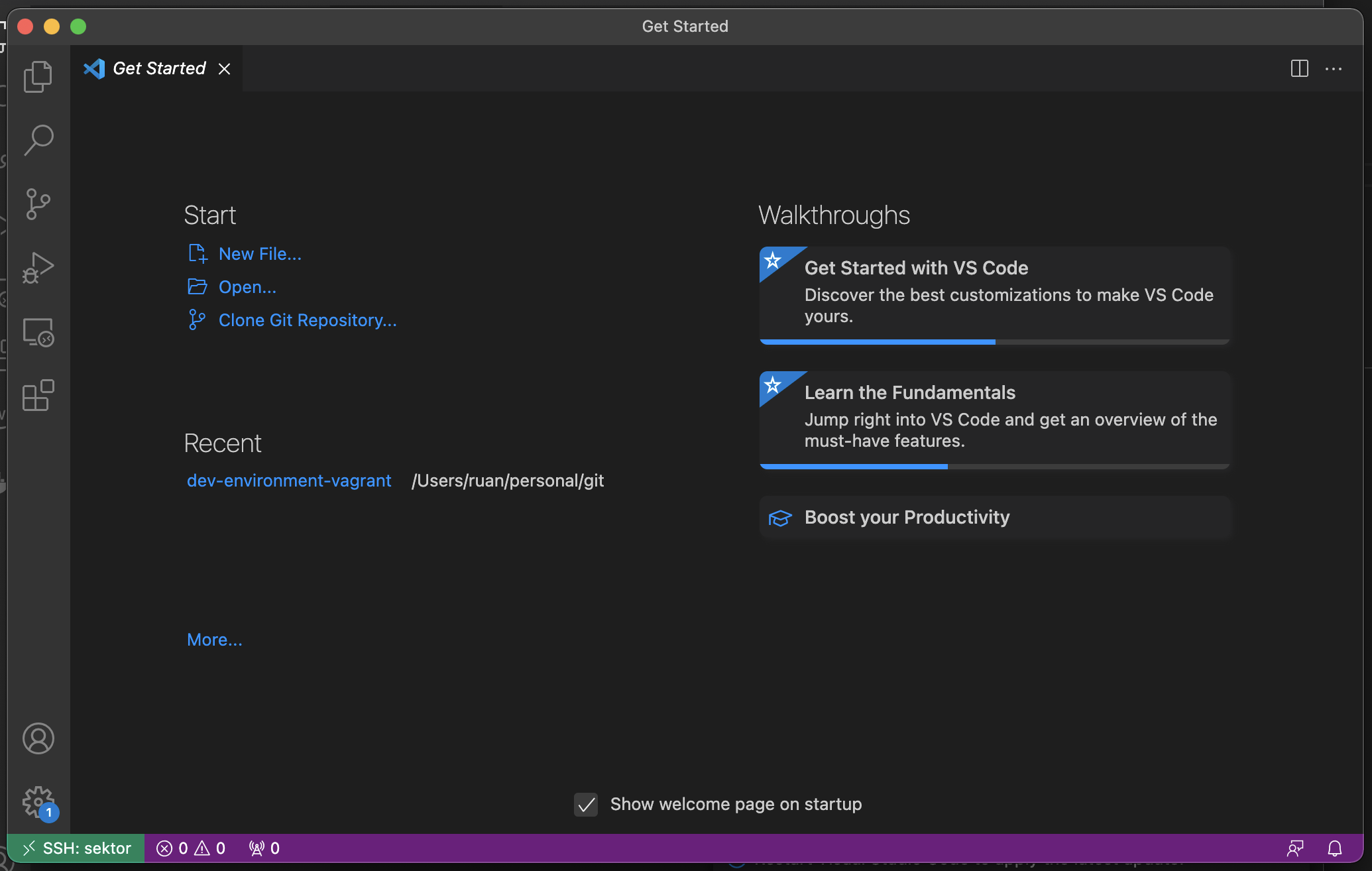The height and width of the screenshot is (871, 1372).
Task: Click the Open... link
Action: pos(247,287)
